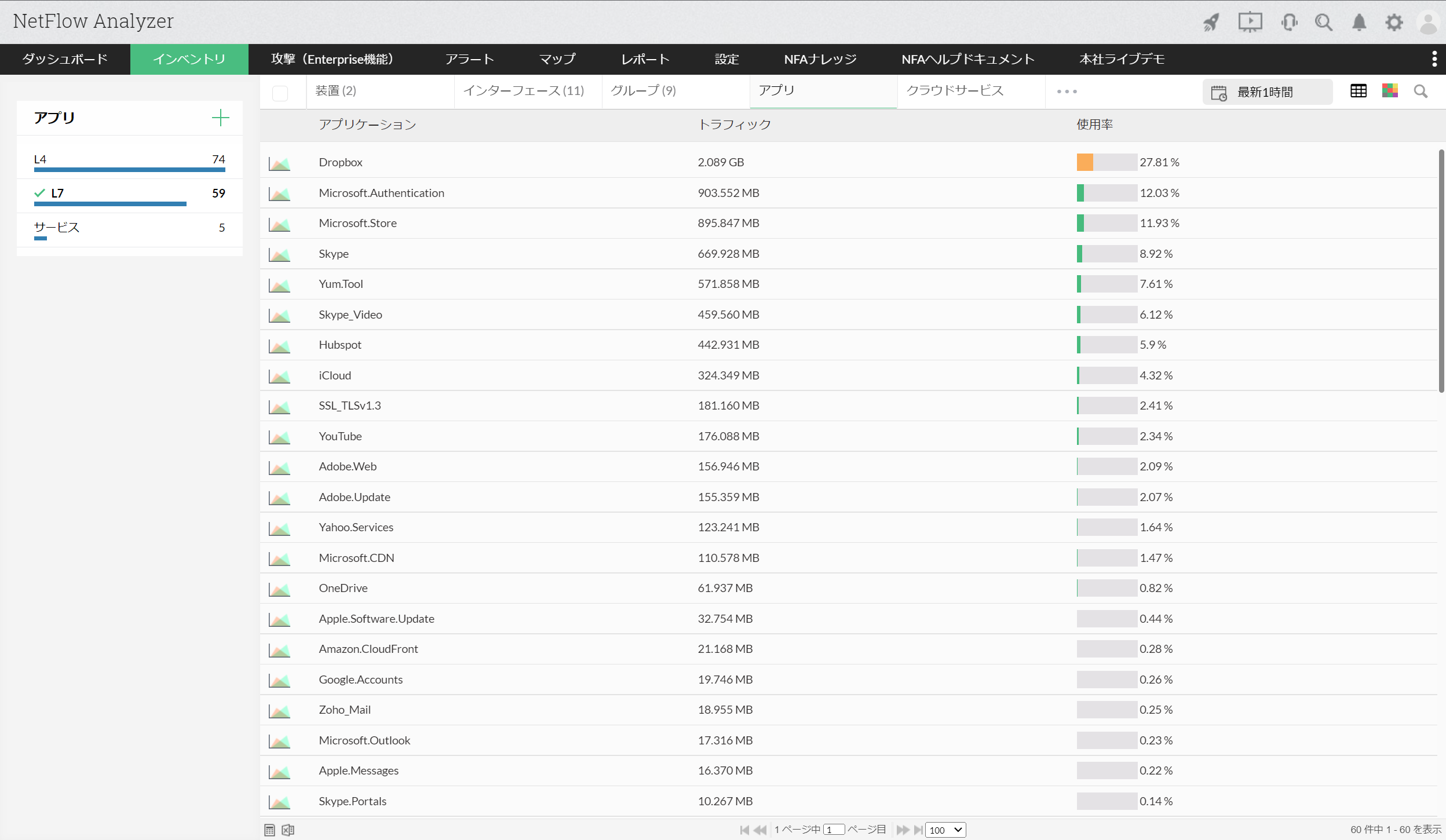Open the rows-per-page 100 dropdown
This screenshot has height=840, width=1446.
point(945,830)
